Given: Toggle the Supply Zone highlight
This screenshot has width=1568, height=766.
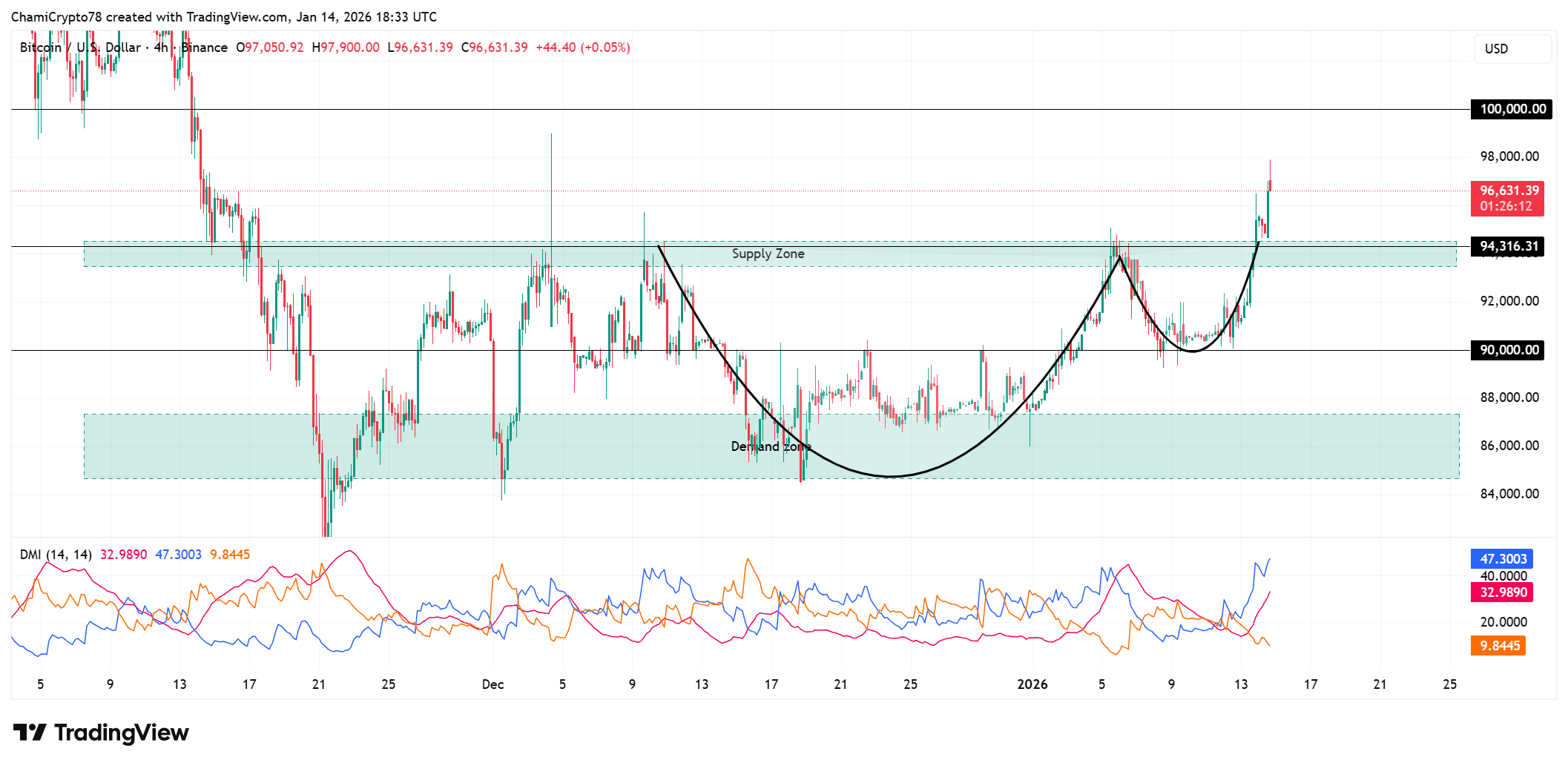Looking at the screenshot, I should pyautogui.click(x=768, y=253).
